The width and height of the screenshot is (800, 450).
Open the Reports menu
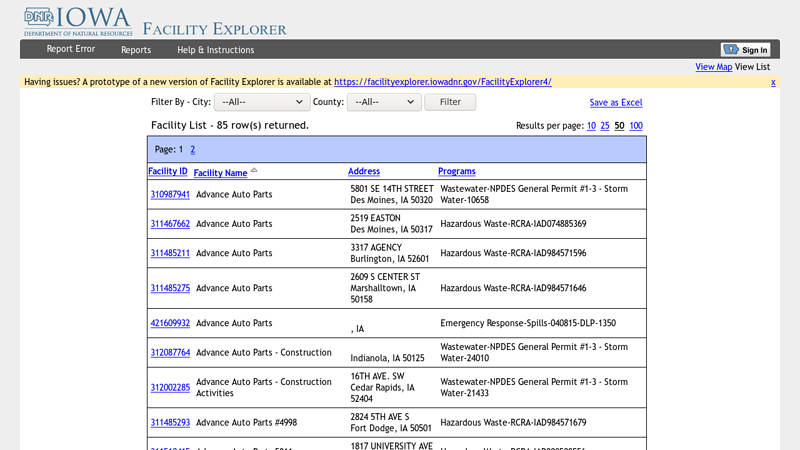click(x=136, y=50)
